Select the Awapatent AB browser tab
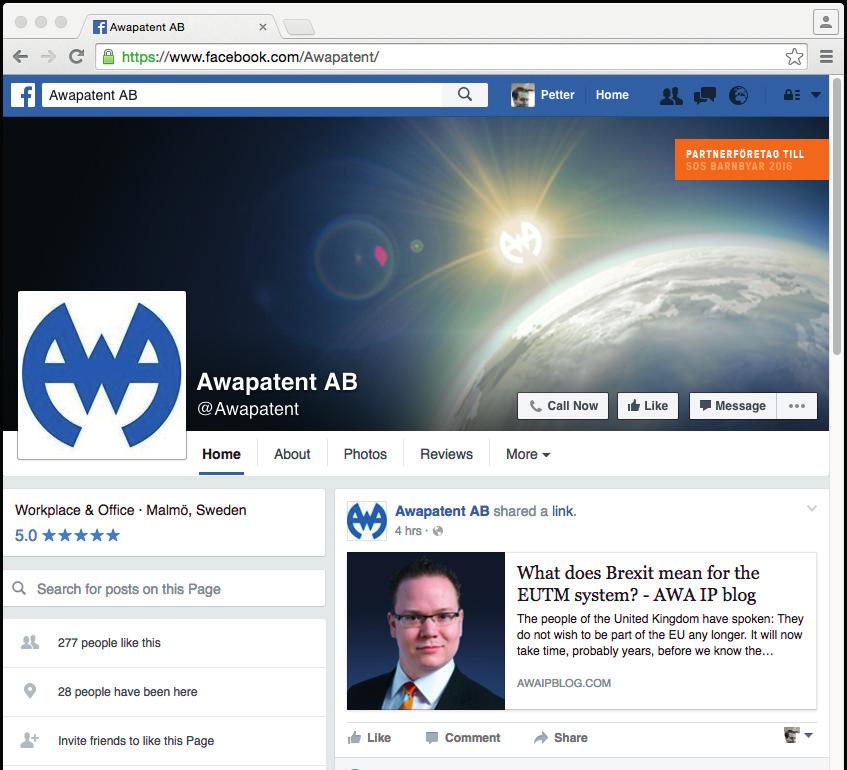The height and width of the screenshot is (770, 847). click(x=178, y=26)
